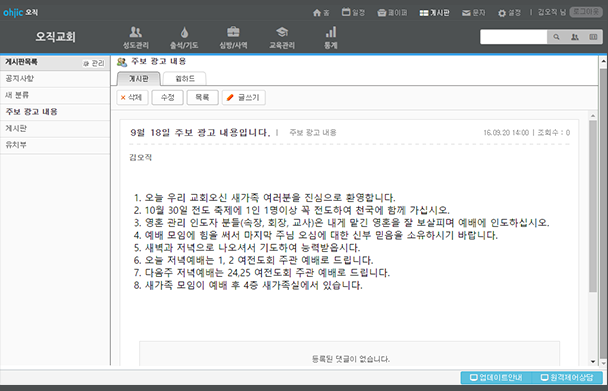This screenshot has height=391, width=608.
Task: Click the search input field
Action: [513, 37]
